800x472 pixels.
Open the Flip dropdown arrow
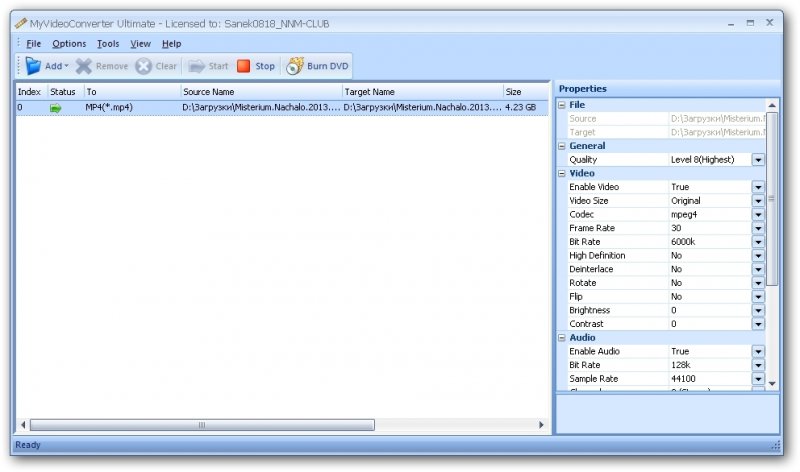pyautogui.click(x=758, y=297)
